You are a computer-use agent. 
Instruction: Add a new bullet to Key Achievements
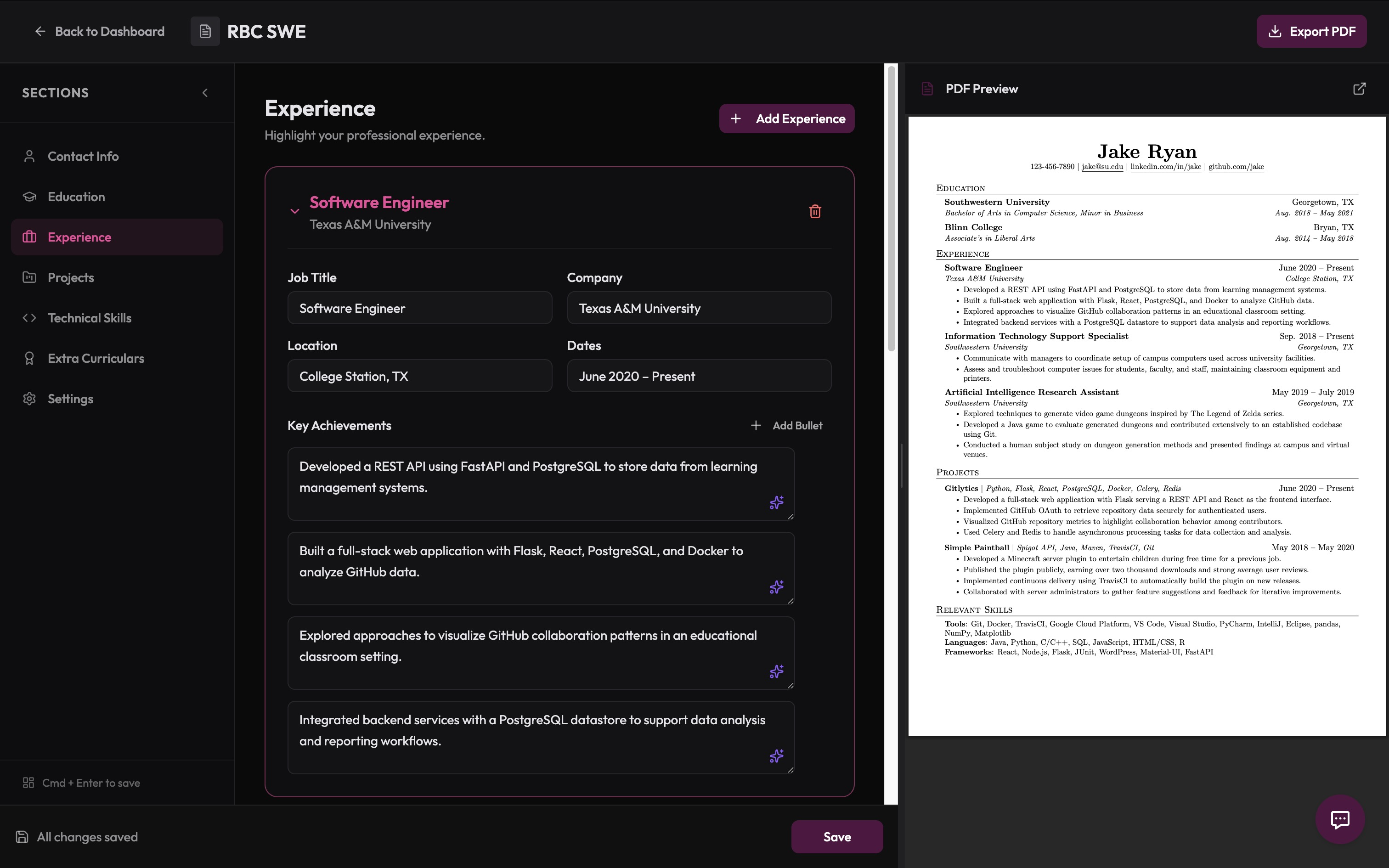tap(786, 425)
